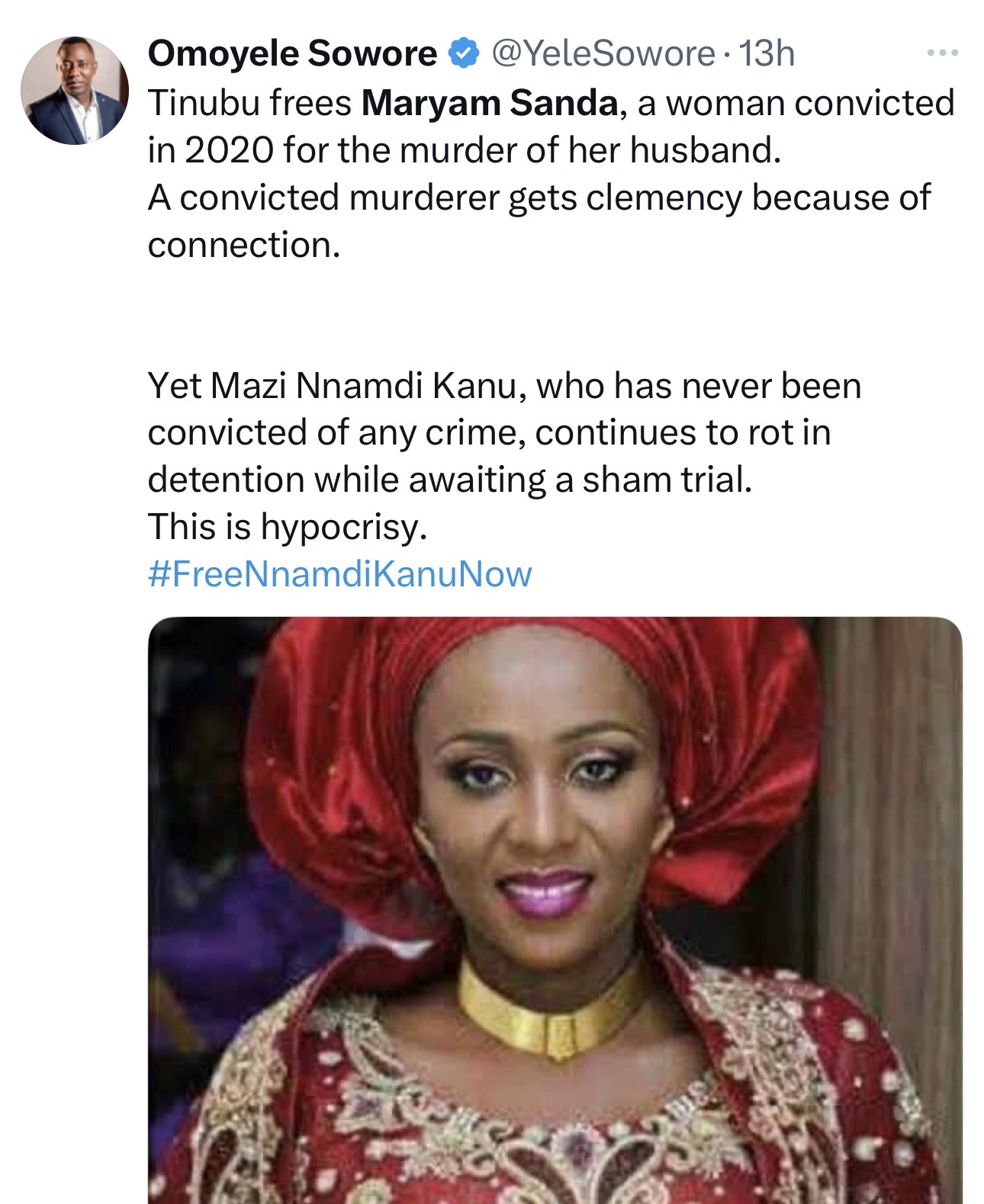This screenshot has width=984, height=1204.
Task: Click the phrase 'sham trial.'
Action: [x=667, y=480]
